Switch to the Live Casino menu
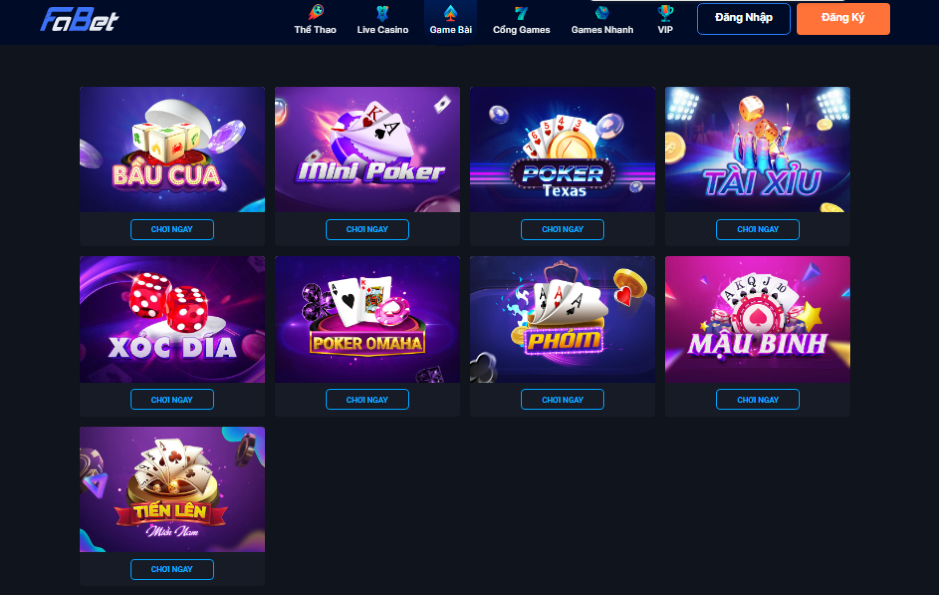Viewport: 939px width, 595px height. pos(383,29)
